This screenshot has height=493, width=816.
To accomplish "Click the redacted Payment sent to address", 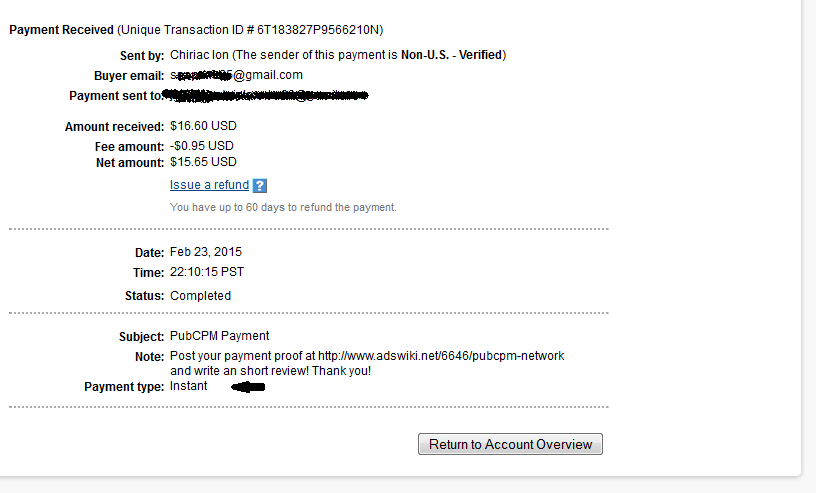I will (265, 95).
